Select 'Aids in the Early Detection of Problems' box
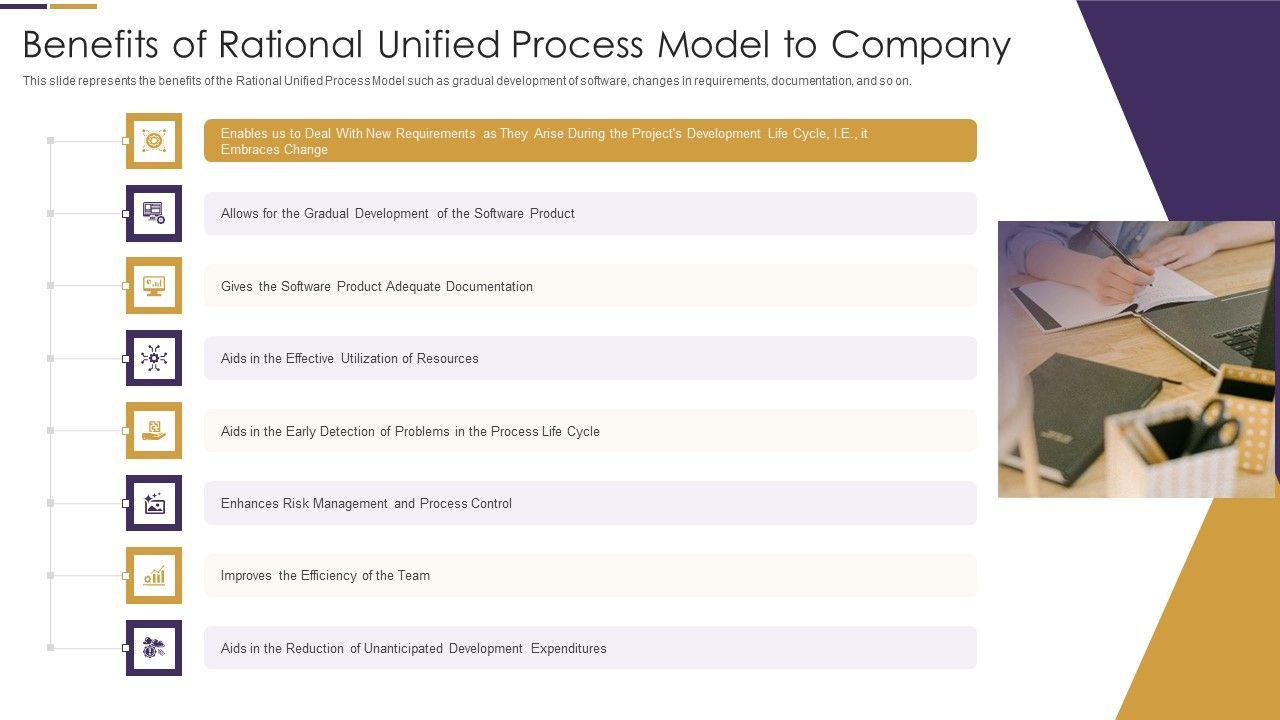Image resolution: width=1280 pixels, height=720 pixels. [x=590, y=431]
